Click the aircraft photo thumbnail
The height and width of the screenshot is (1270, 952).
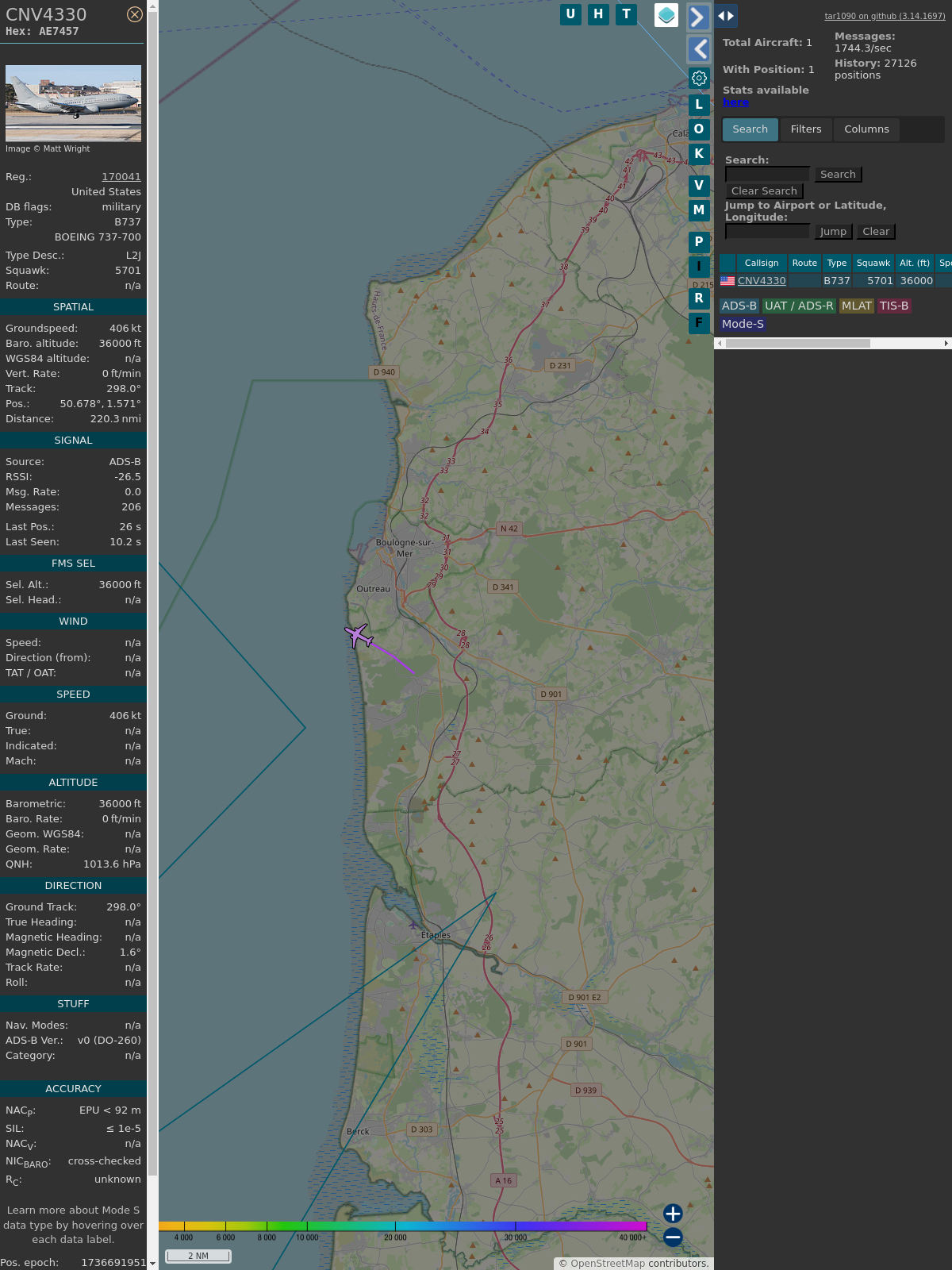[73, 103]
